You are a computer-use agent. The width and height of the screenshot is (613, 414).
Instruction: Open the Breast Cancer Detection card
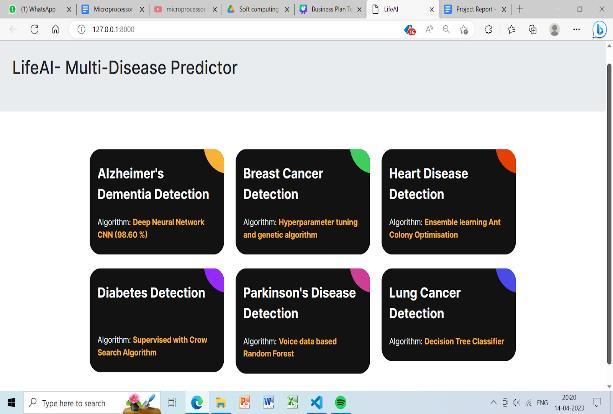[303, 201]
